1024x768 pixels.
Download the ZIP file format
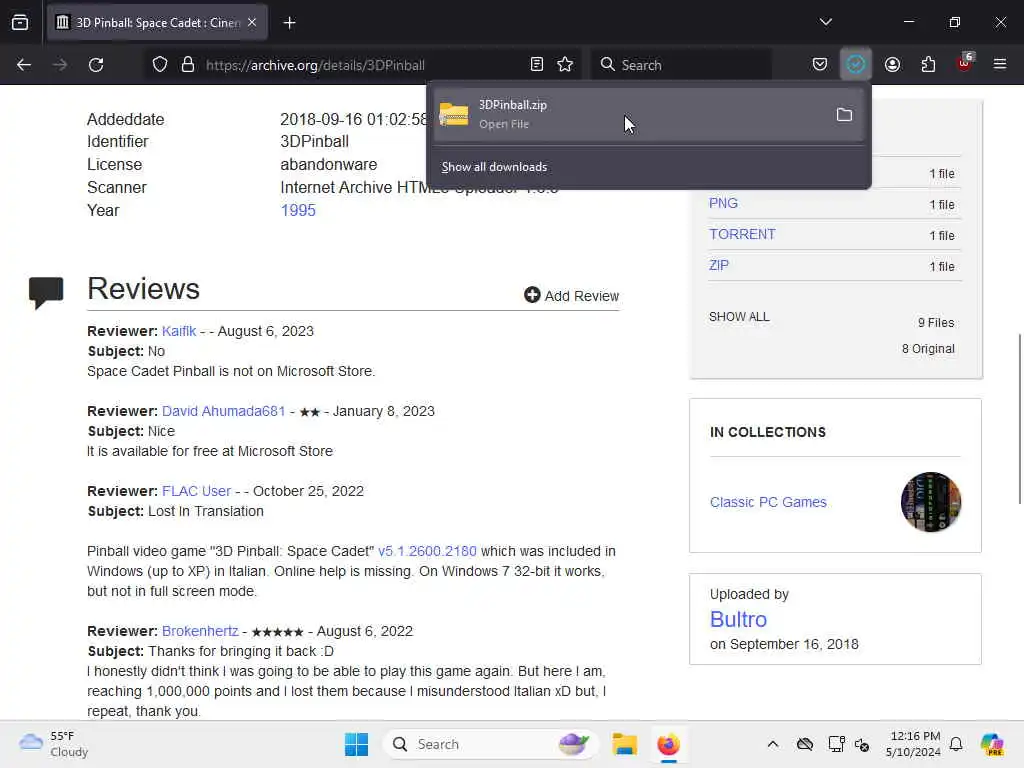click(x=719, y=265)
